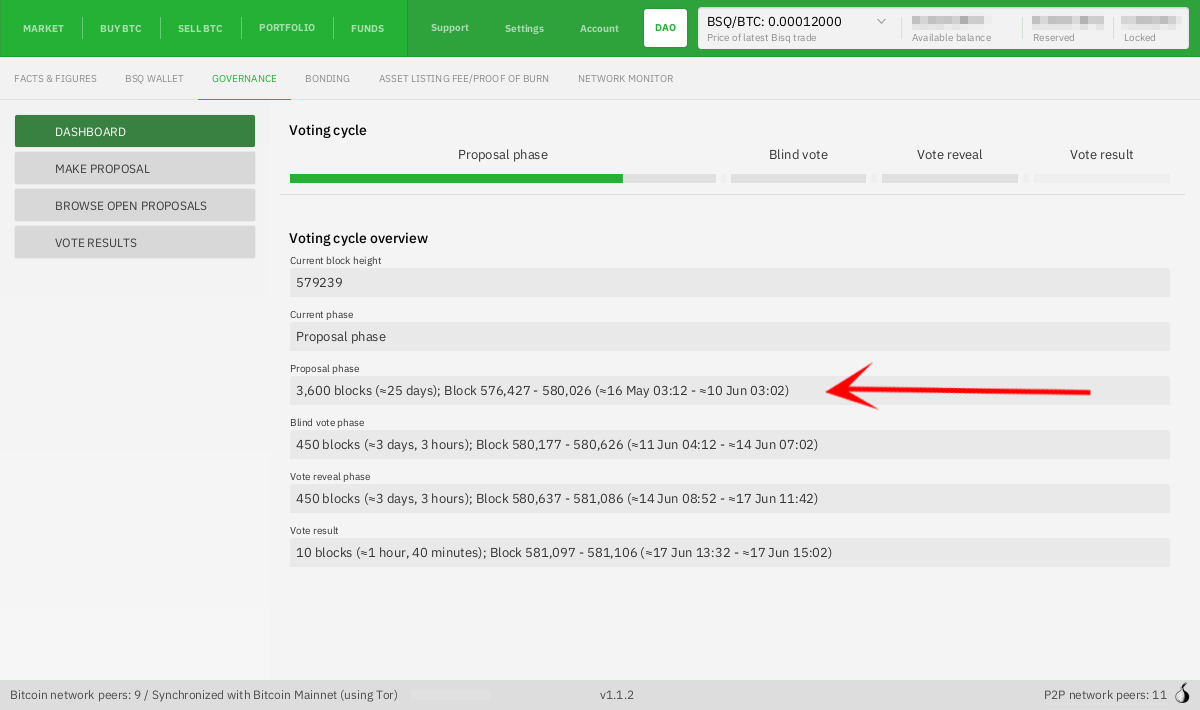Click the version v1.1.2 label

(x=617, y=694)
